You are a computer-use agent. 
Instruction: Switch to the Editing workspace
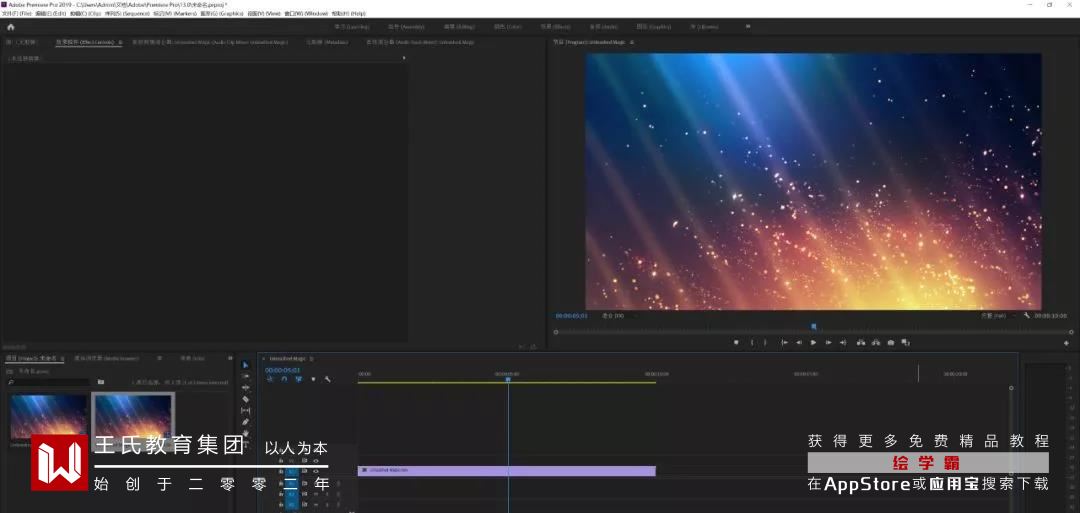click(x=459, y=27)
